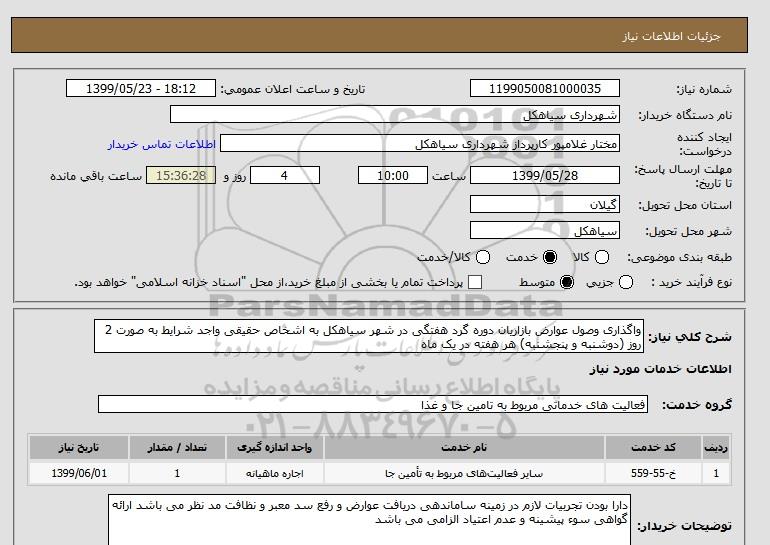The image size is (770, 545).
Task: Click the service name cell سایر فعالیت‌های مربوط به تأمین جا
Action: (x=464, y=473)
